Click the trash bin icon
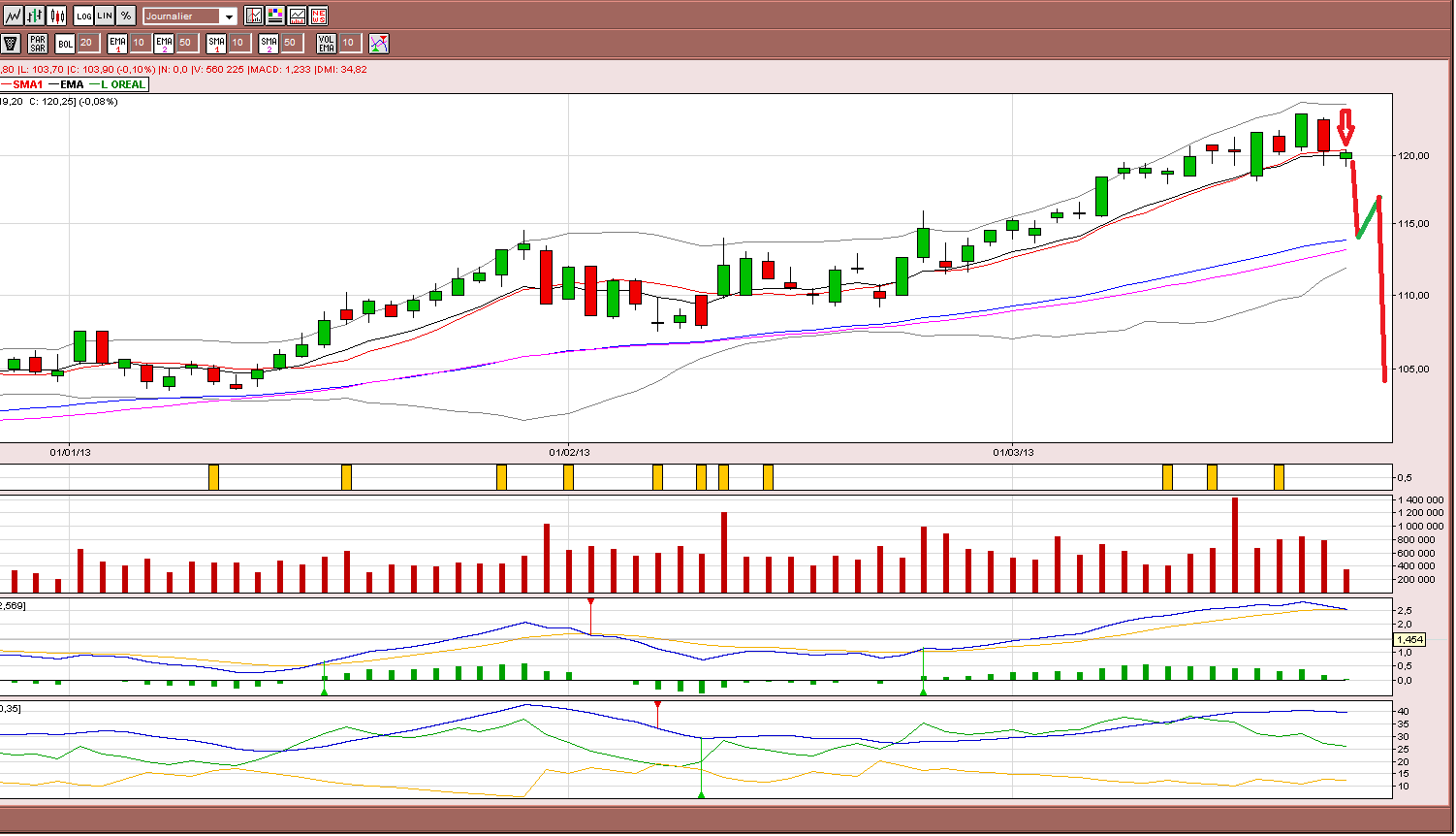The width and height of the screenshot is (1456, 836). tap(11, 43)
